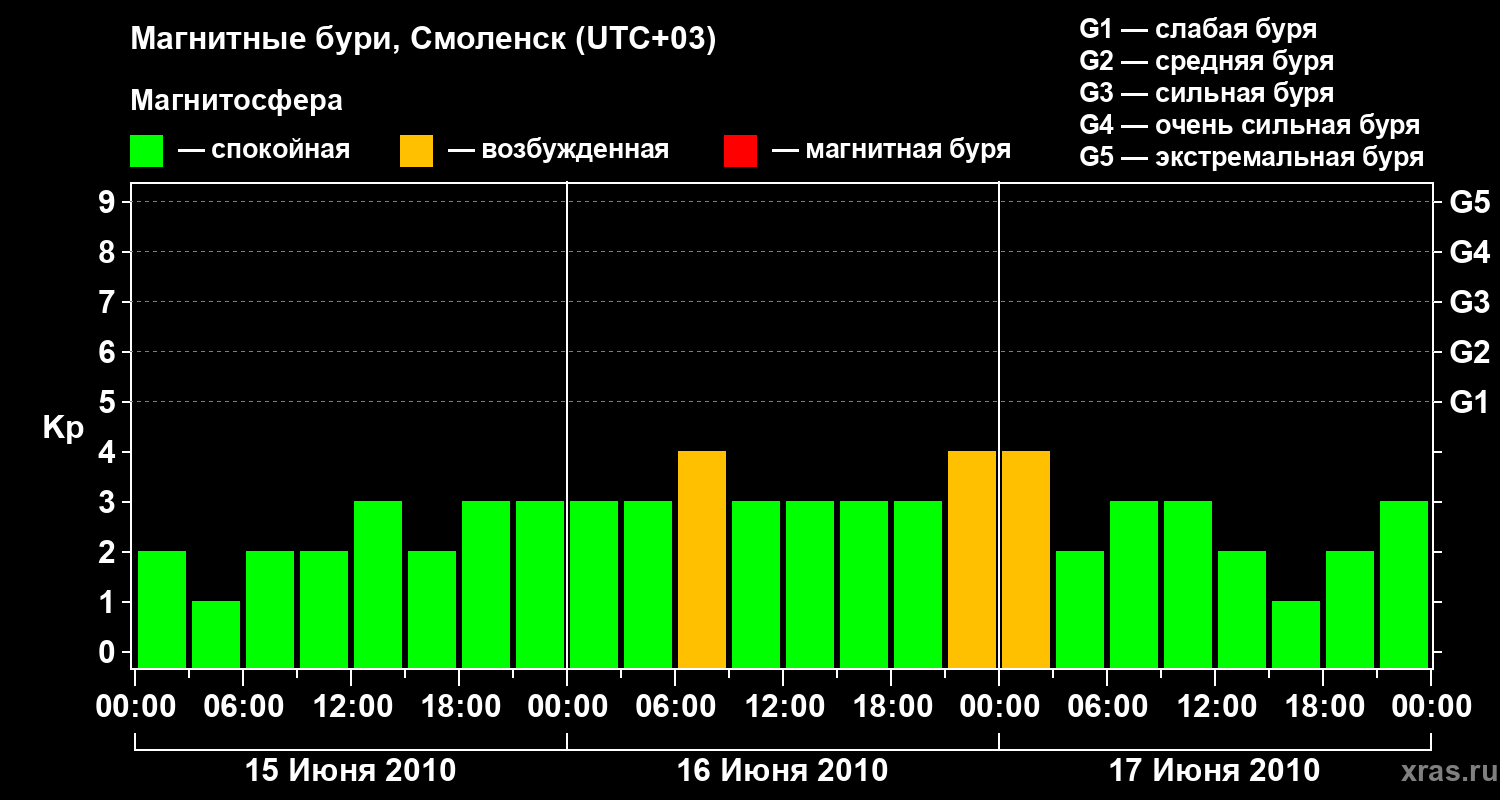Click the '16 Июня 2010' date label
Viewport: 1500px width, 800px height.
tap(783, 771)
